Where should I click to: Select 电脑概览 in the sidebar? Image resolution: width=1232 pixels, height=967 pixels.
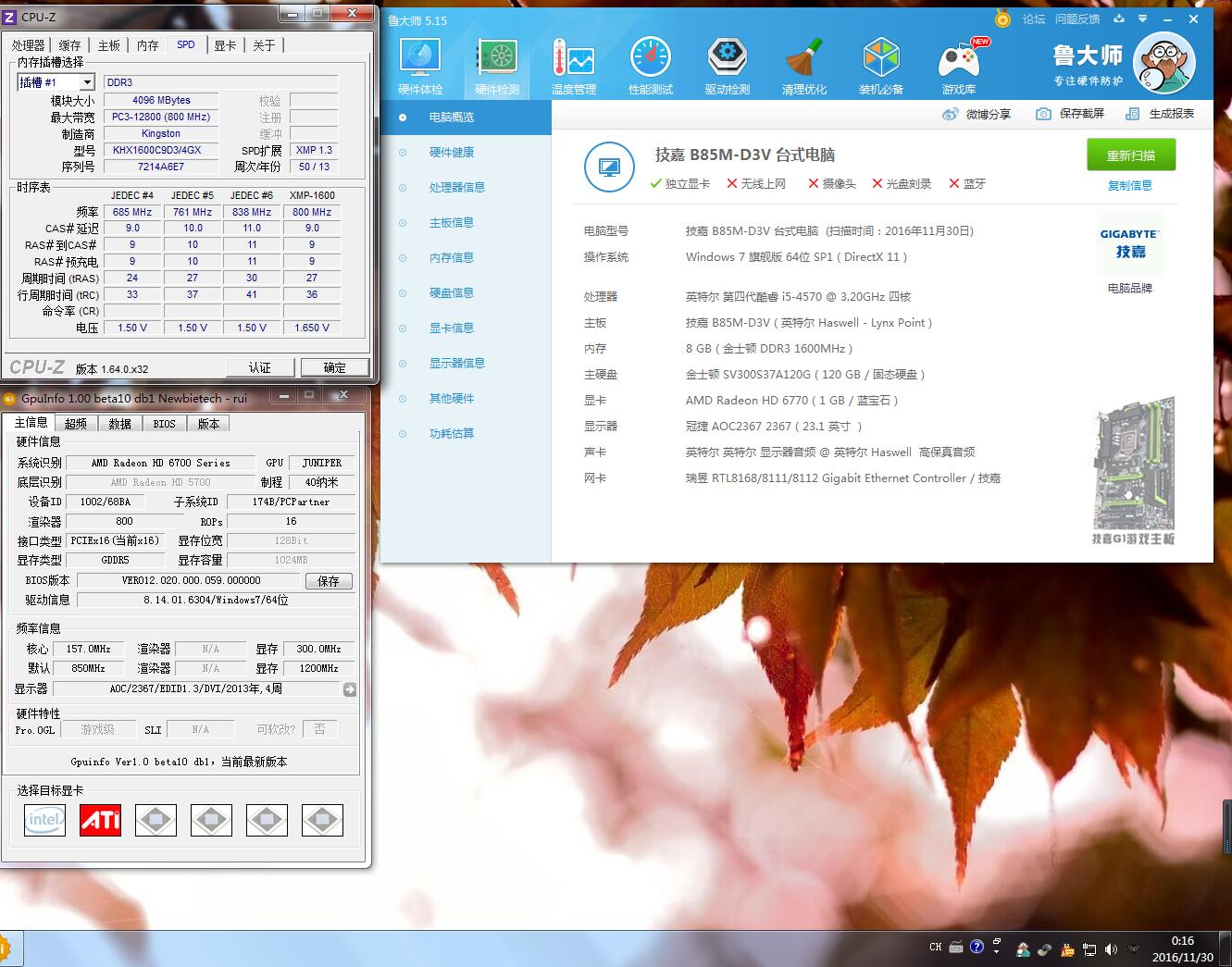click(466, 118)
